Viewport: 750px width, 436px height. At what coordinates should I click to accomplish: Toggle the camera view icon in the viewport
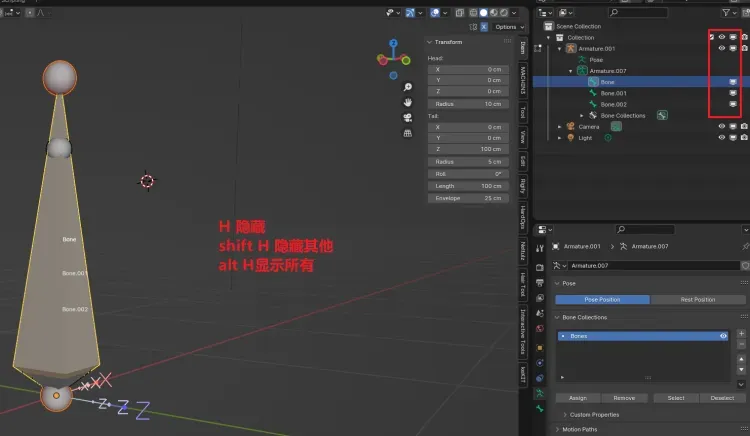point(408,118)
